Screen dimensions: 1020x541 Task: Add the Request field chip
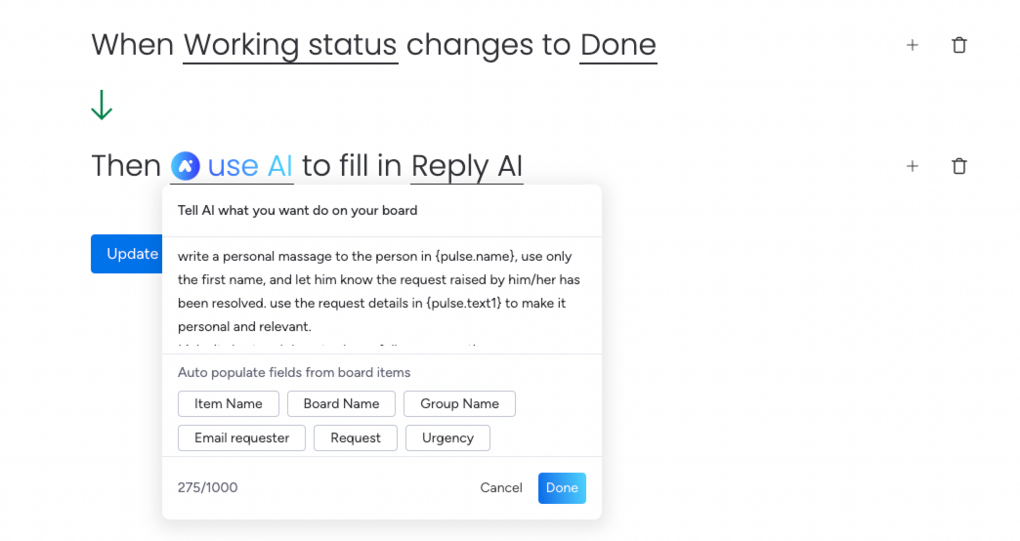point(355,438)
